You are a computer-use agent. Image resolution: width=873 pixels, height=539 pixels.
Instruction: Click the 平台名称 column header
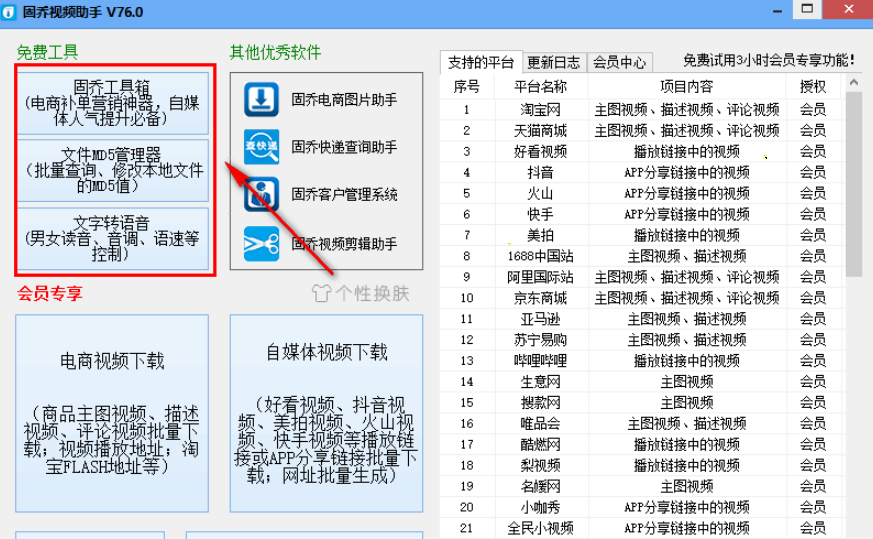point(541,86)
